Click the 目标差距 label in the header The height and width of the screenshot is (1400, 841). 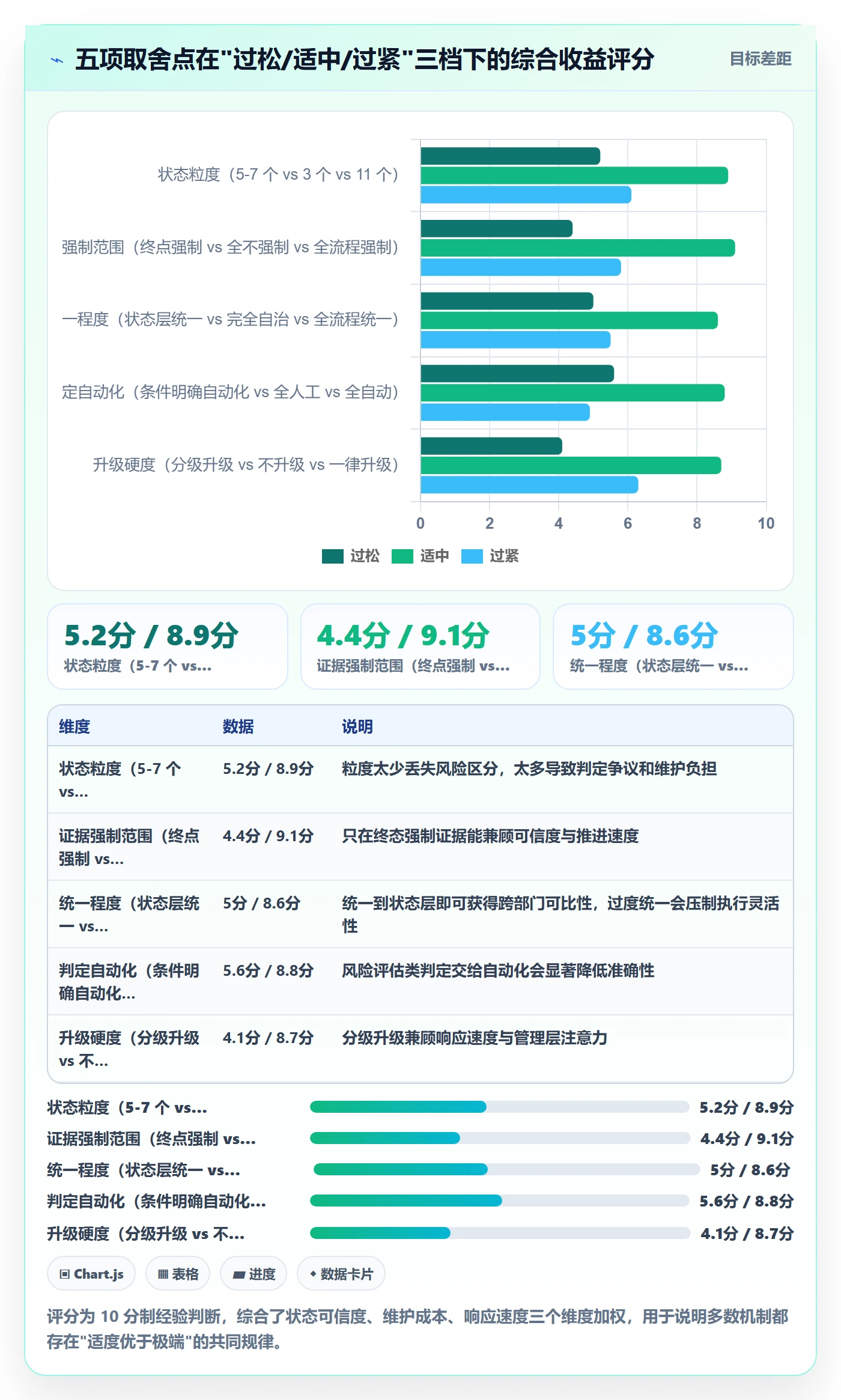pyautogui.click(x=760, y=59)
